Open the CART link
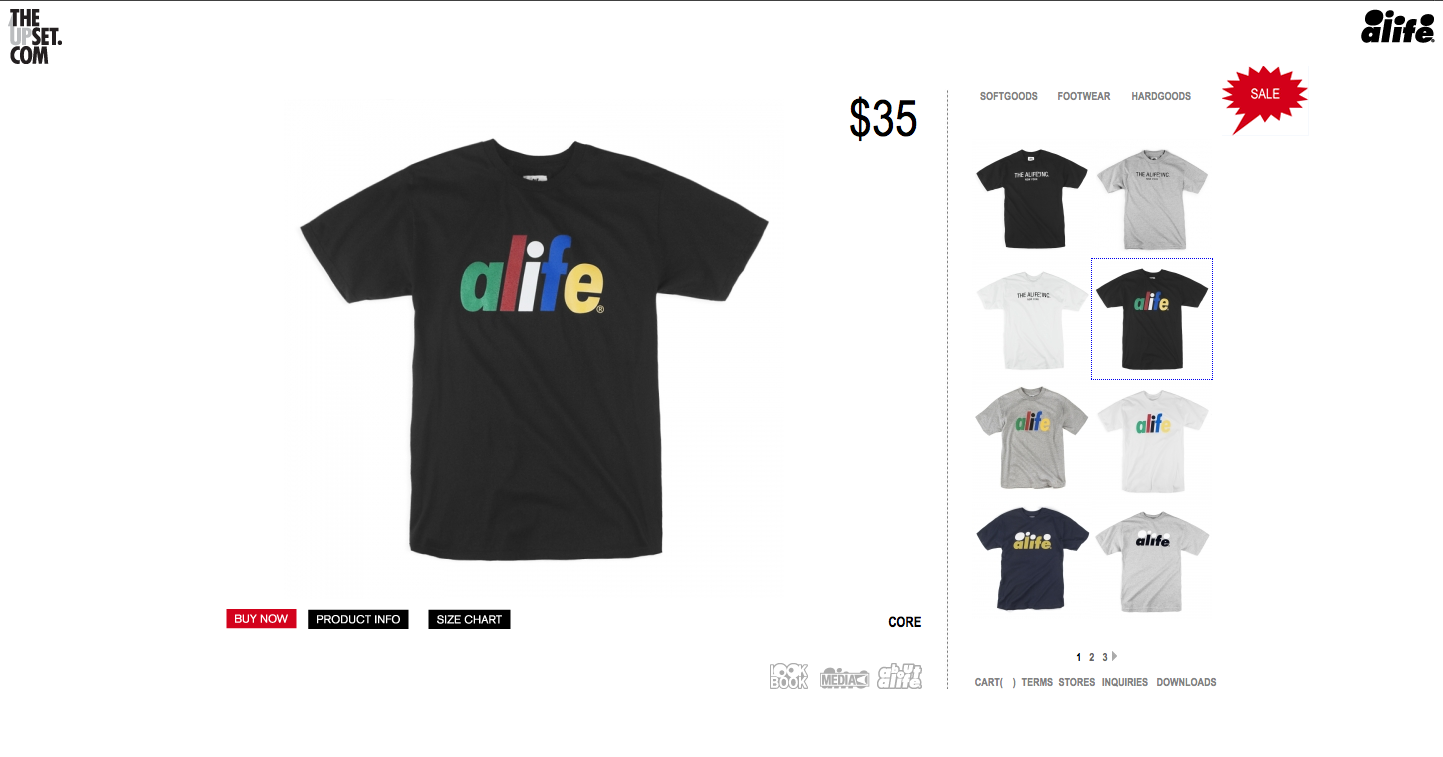The image size is (1443, 757). pyautogui.click(x=995, y=682)
